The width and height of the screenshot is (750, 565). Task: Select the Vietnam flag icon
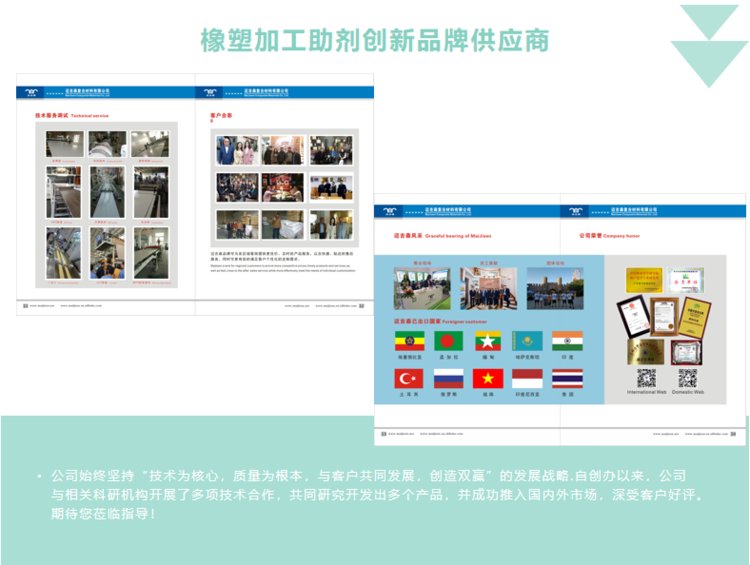tap(488, 379)
